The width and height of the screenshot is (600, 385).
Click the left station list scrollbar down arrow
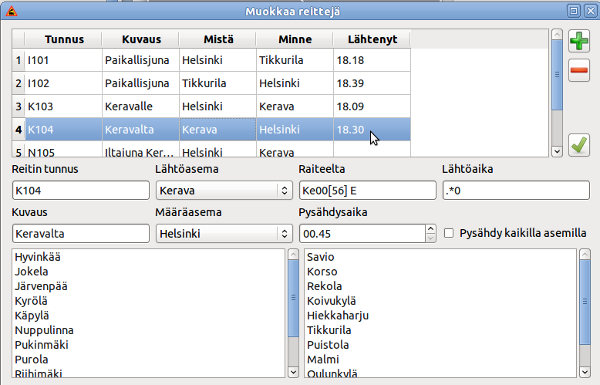pos(293,372)
